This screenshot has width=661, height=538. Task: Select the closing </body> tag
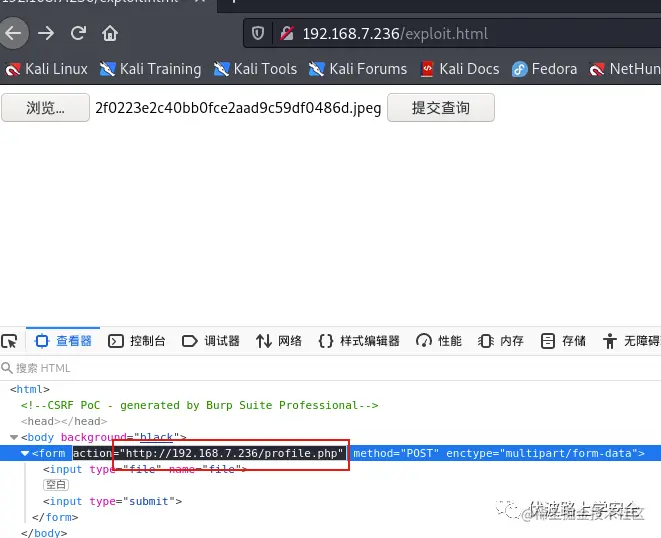coord(44,533)
